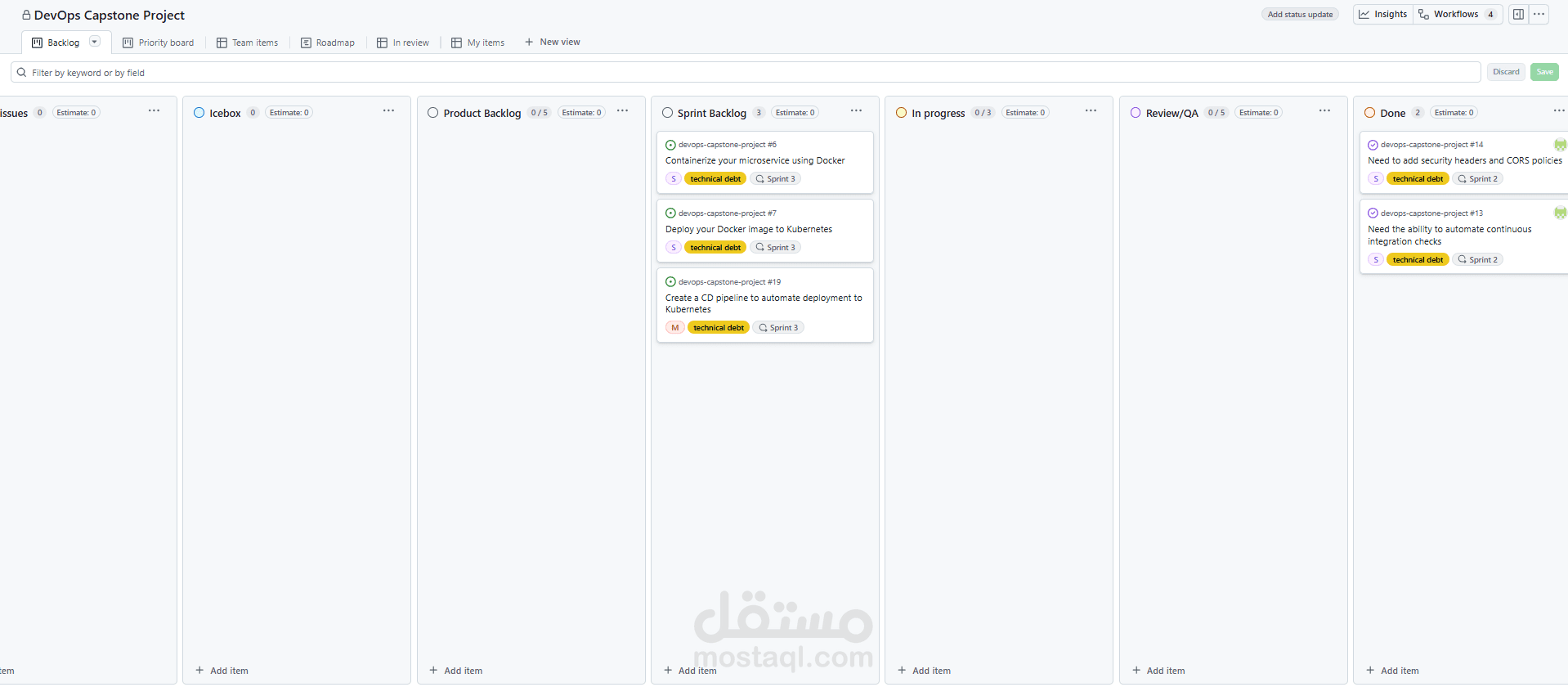Click Sprint 2 tag on CORS policies card
The image size is (1568, 687).
pos(1478,179)
